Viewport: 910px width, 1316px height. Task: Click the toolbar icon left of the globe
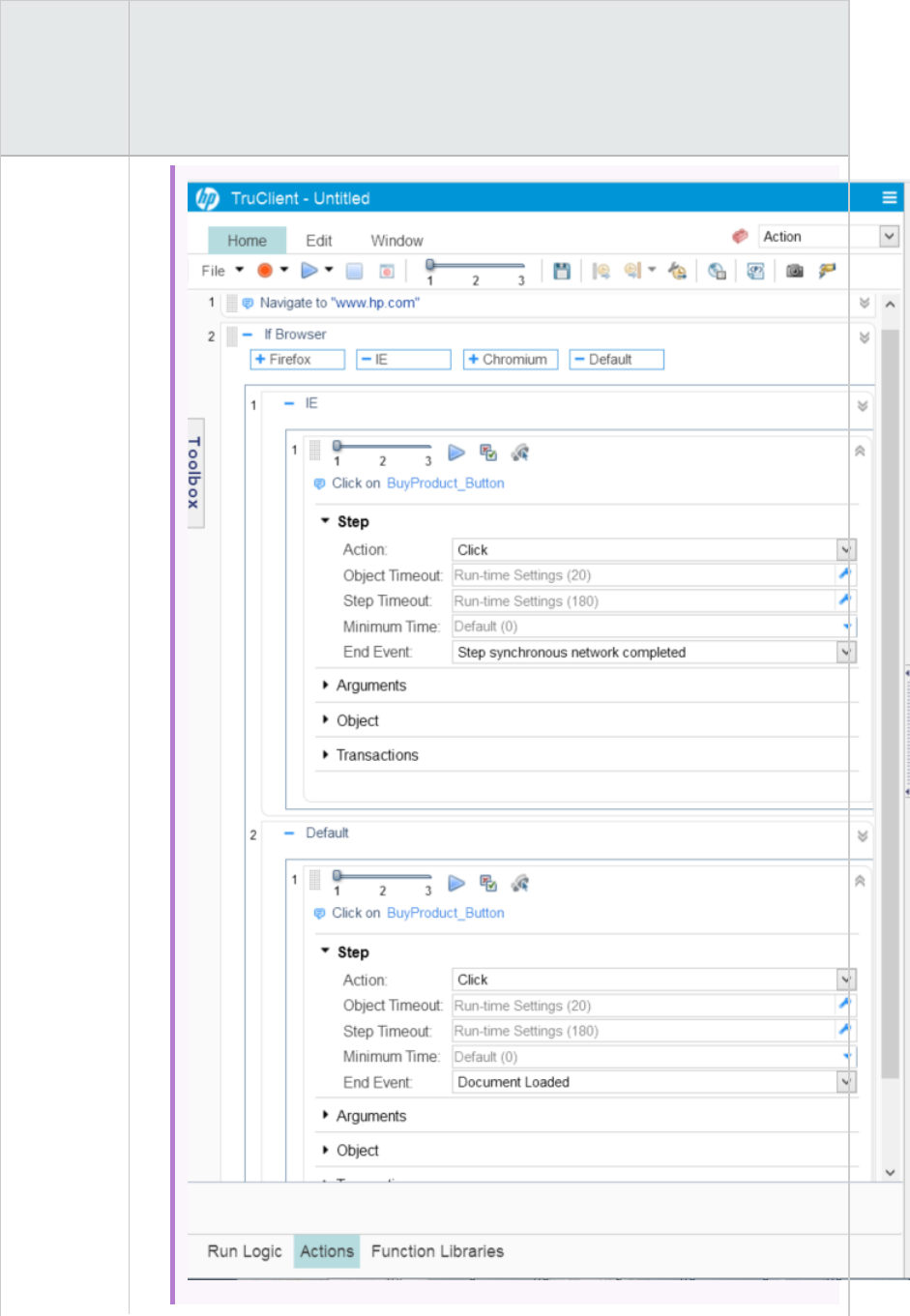pyautogui.click(x=677, y=271)
